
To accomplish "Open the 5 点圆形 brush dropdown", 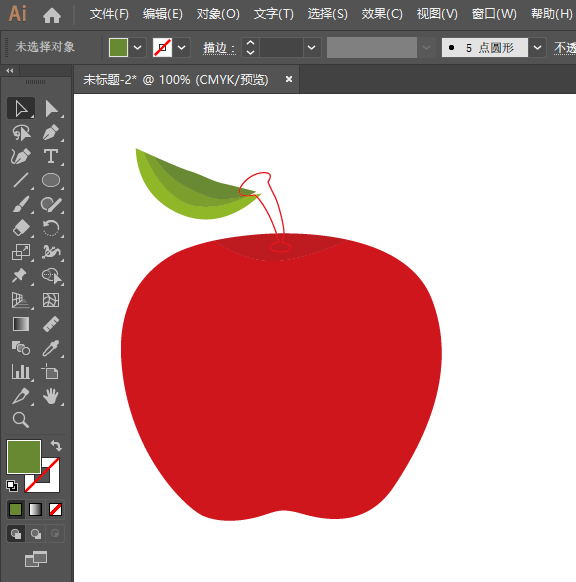I will tap(537, 48).
